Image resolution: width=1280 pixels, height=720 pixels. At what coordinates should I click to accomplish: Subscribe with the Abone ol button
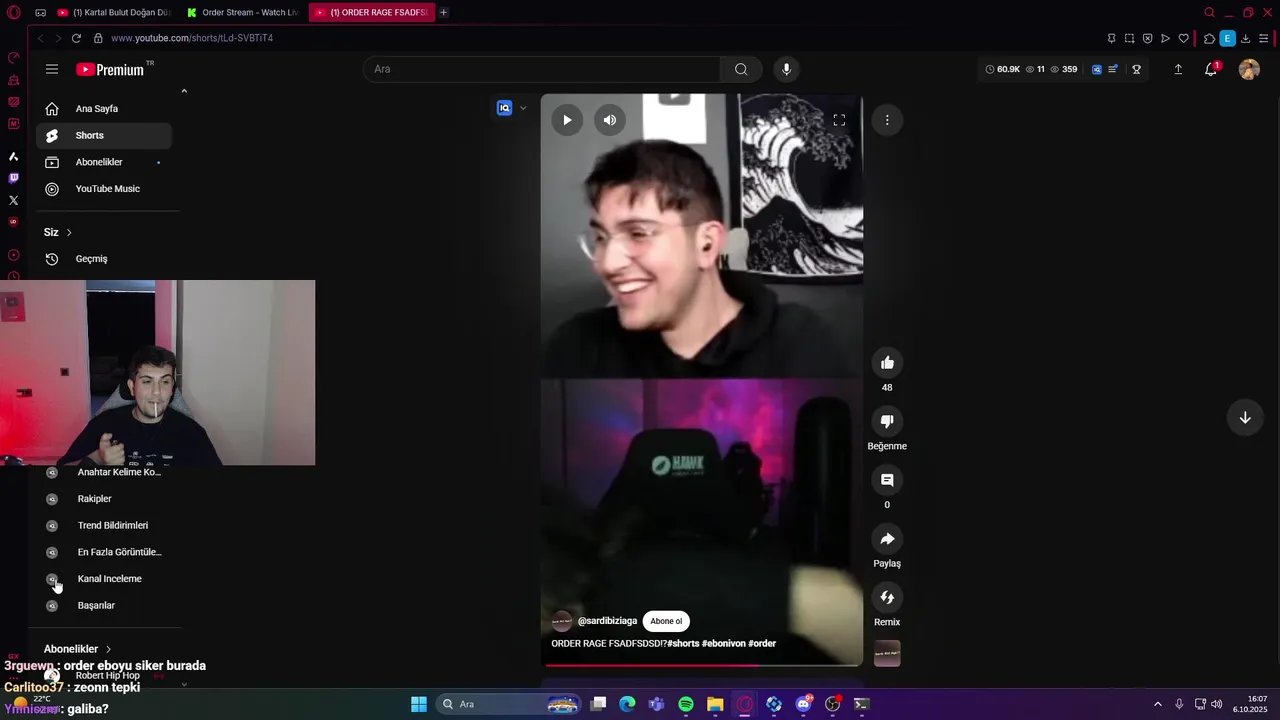[x=666, y=621]
